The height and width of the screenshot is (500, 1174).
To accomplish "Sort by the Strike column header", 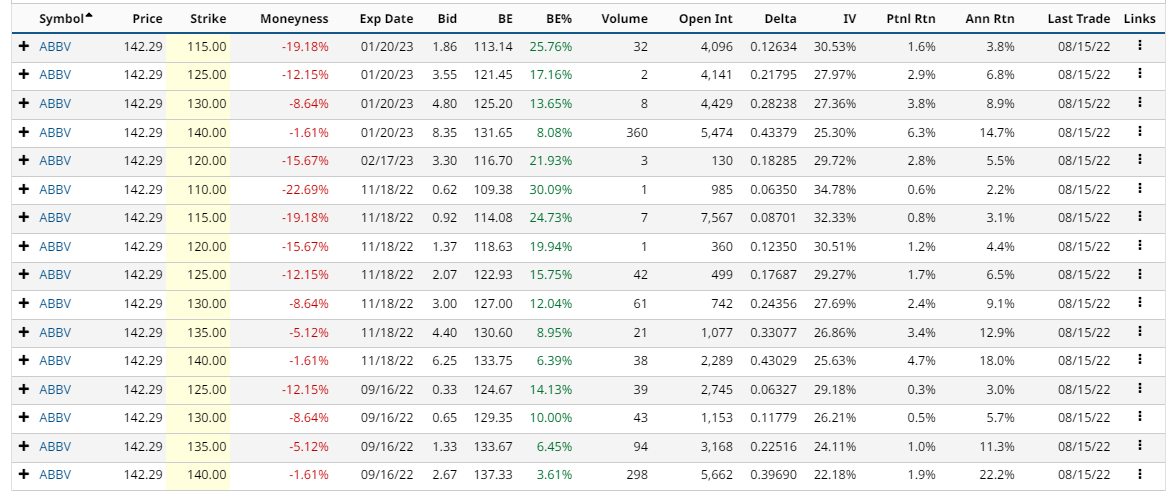I will [208, 18].
